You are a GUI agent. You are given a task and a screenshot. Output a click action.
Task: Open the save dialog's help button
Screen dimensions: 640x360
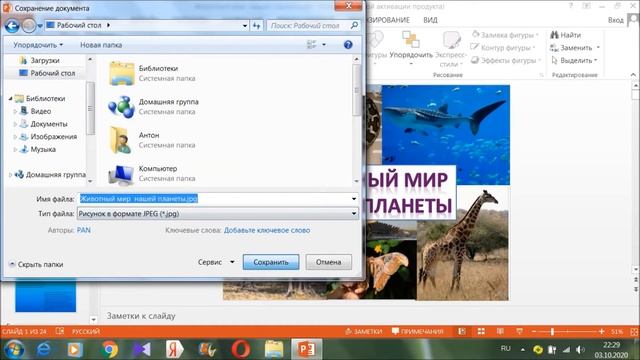pyautogui.click(x=348, y=45)
